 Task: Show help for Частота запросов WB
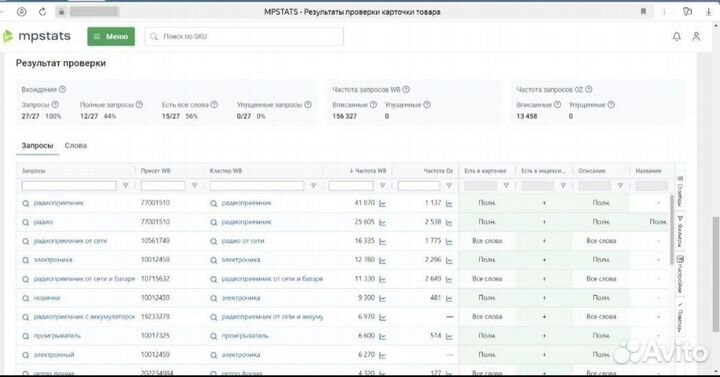pyautogui.click(x=406, y=89)
